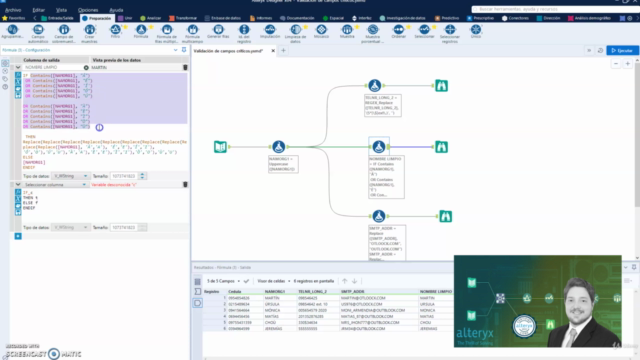Select the Muestra tool
The image size is (640, 360).
(x=347, y=32)
